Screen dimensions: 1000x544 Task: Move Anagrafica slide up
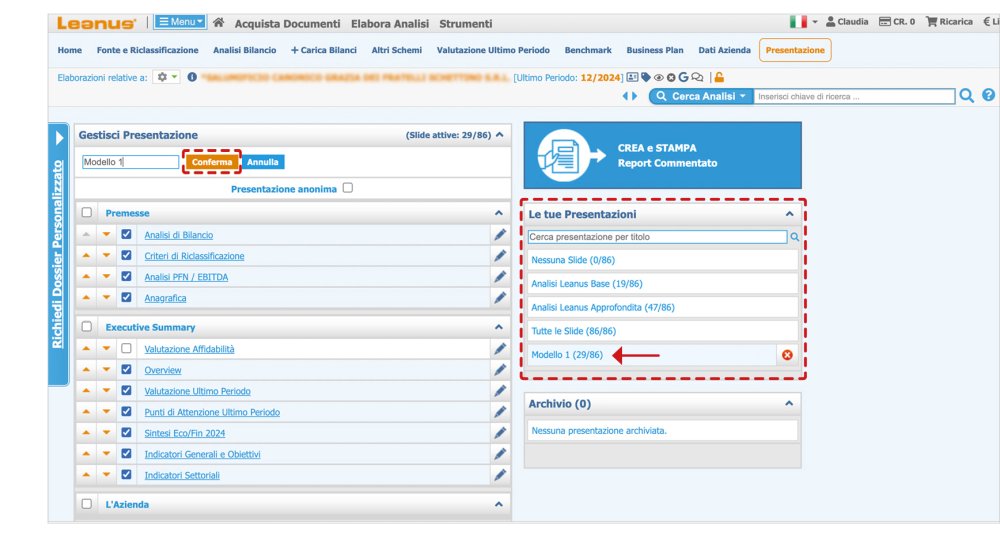(x=86, y=298)
